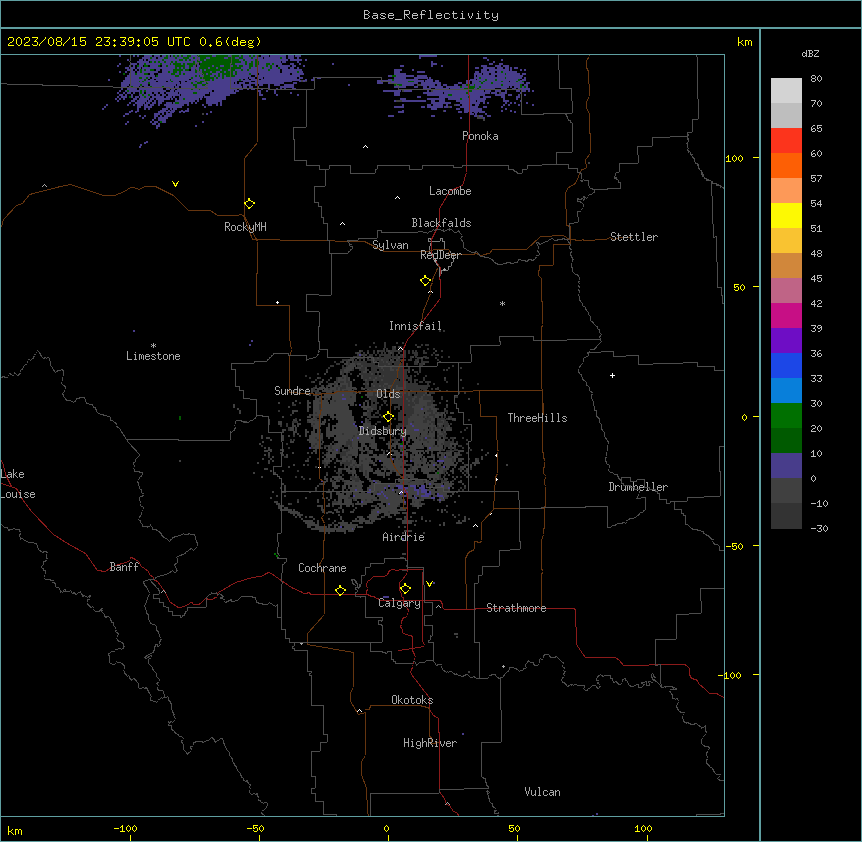Click the Base_Reflectivity title text
This screenshot has width=862, height=842.
click(x=431, y=15)
